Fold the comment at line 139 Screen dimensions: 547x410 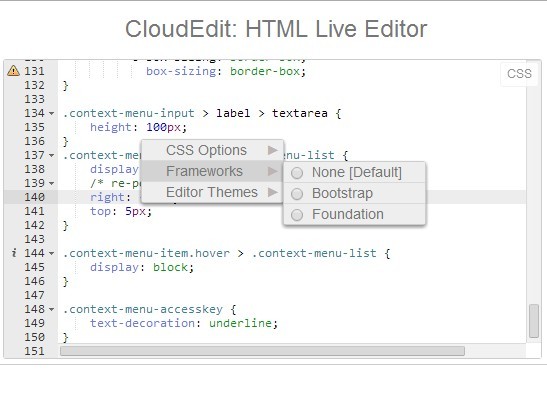(52, 183)
